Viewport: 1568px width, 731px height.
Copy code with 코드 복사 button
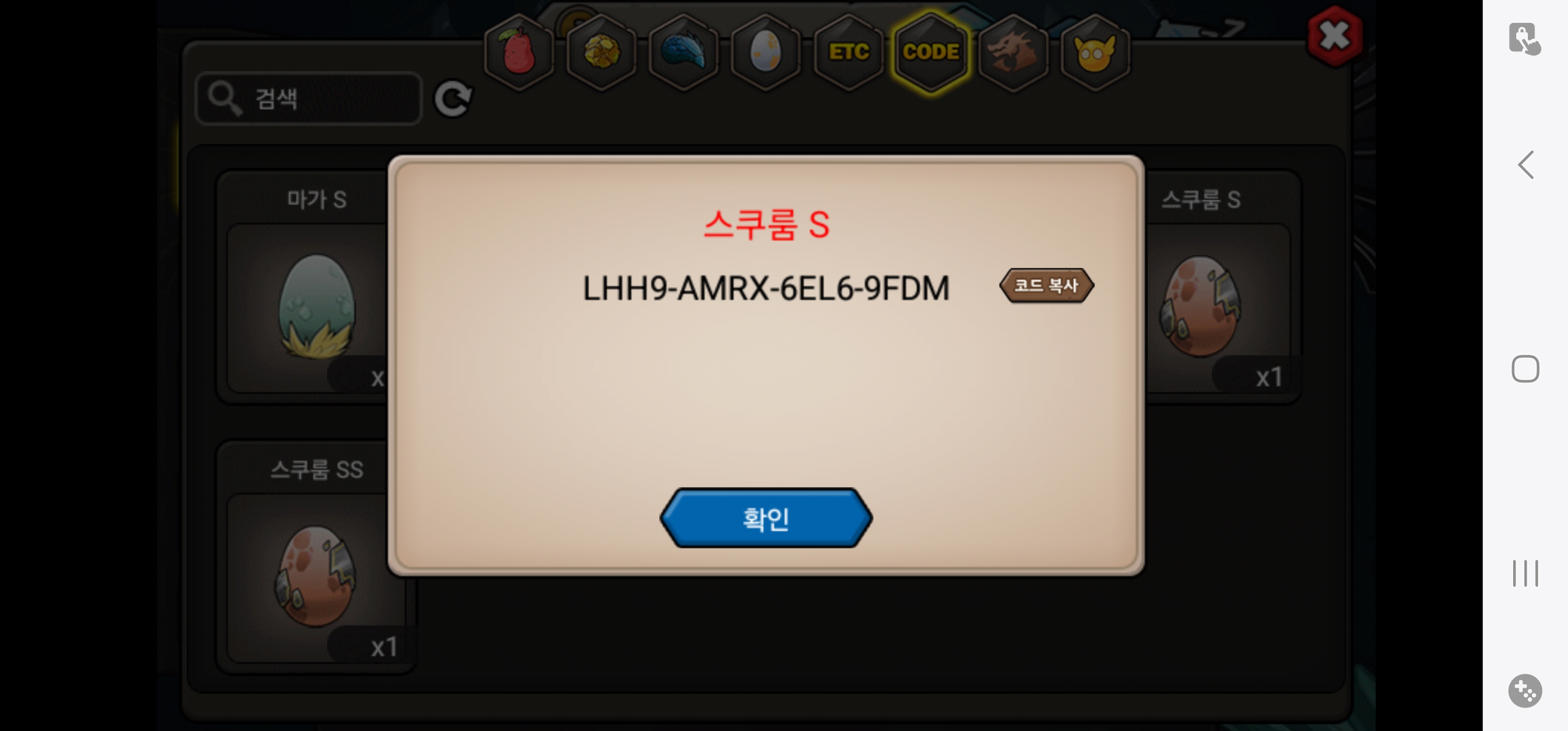pos(1047,285)
